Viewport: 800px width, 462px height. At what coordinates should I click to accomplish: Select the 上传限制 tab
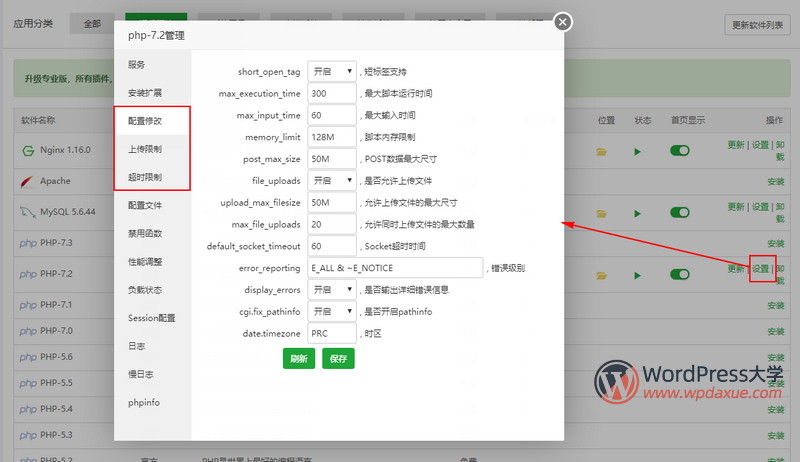[x=152, y=149]
